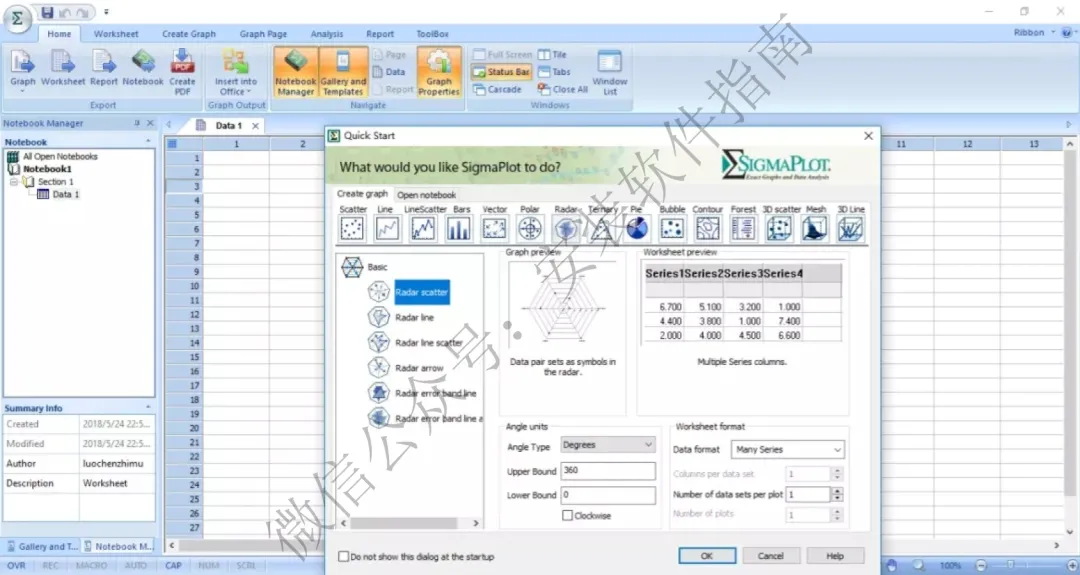Switch to the Open notebook tab
The width and height of the screenshot is (1080, 575).
(426, 195)
